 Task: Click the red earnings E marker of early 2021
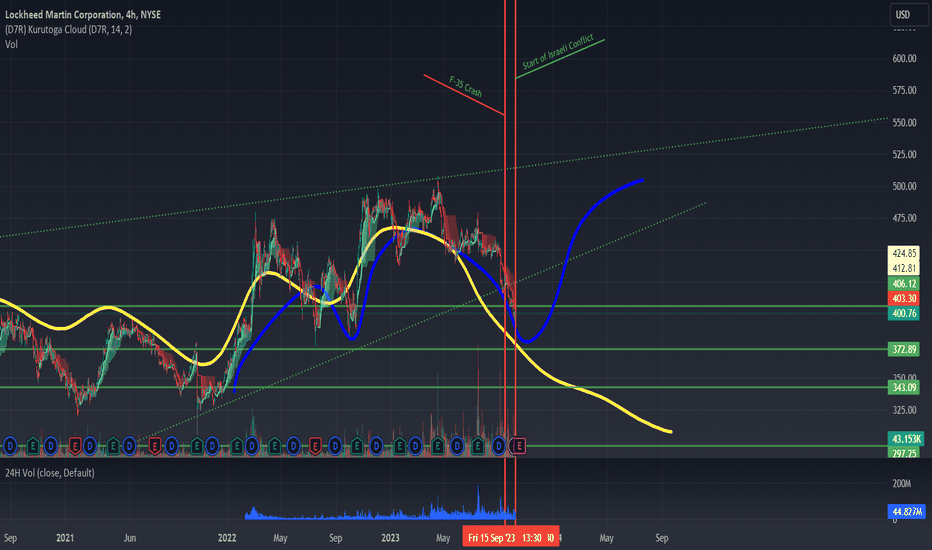click(75, 445)
